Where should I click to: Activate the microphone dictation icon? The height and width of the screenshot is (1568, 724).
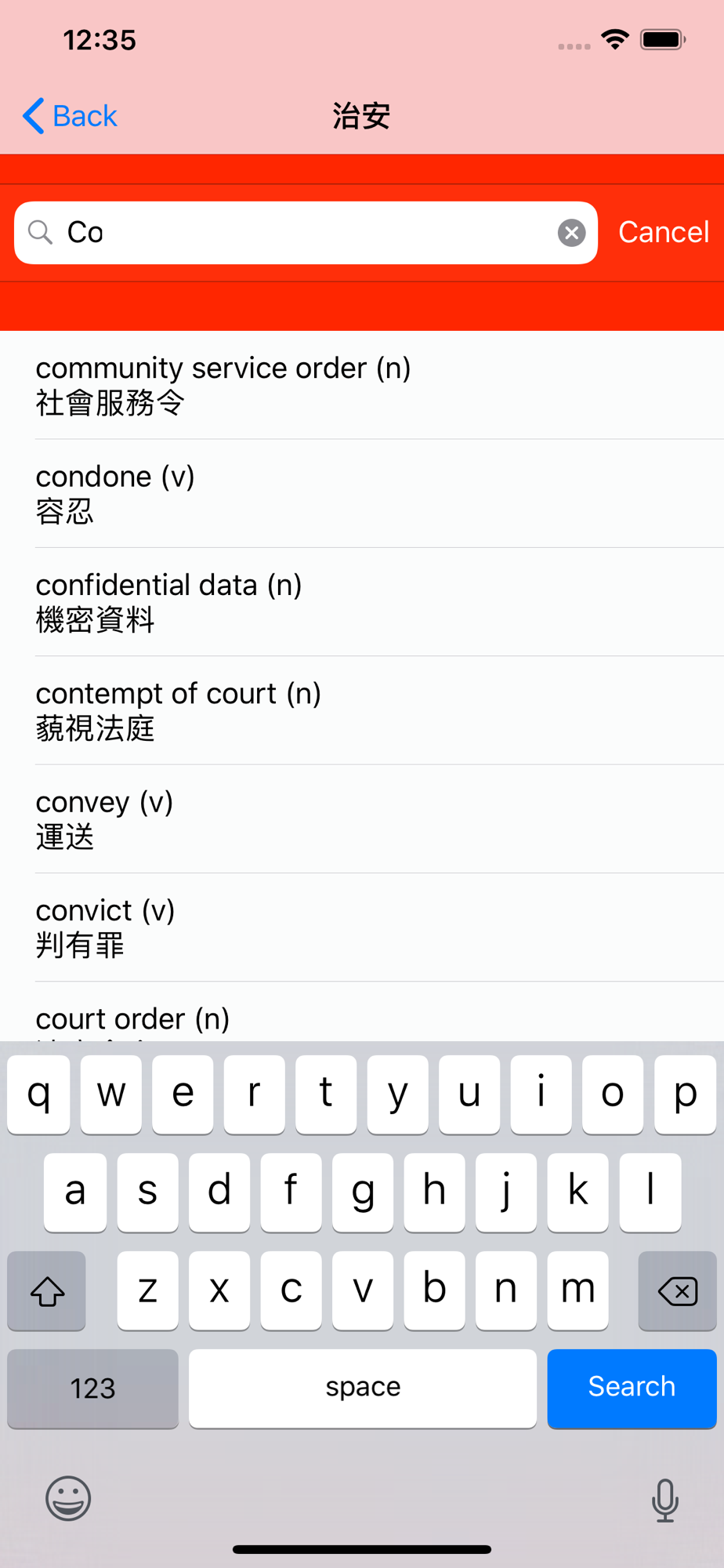click(x=665, y=1500)
